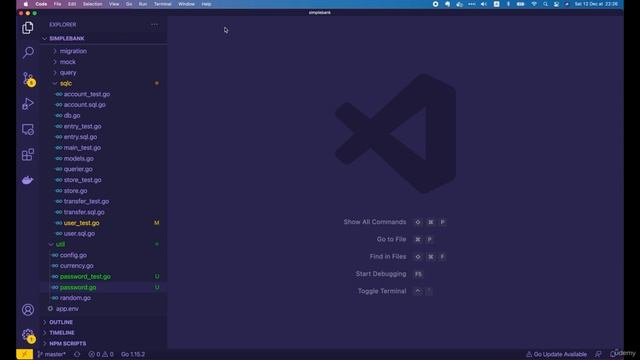Screen dimensions: 640x360
Task: Open the Selection menu
Action: (93, 4)
